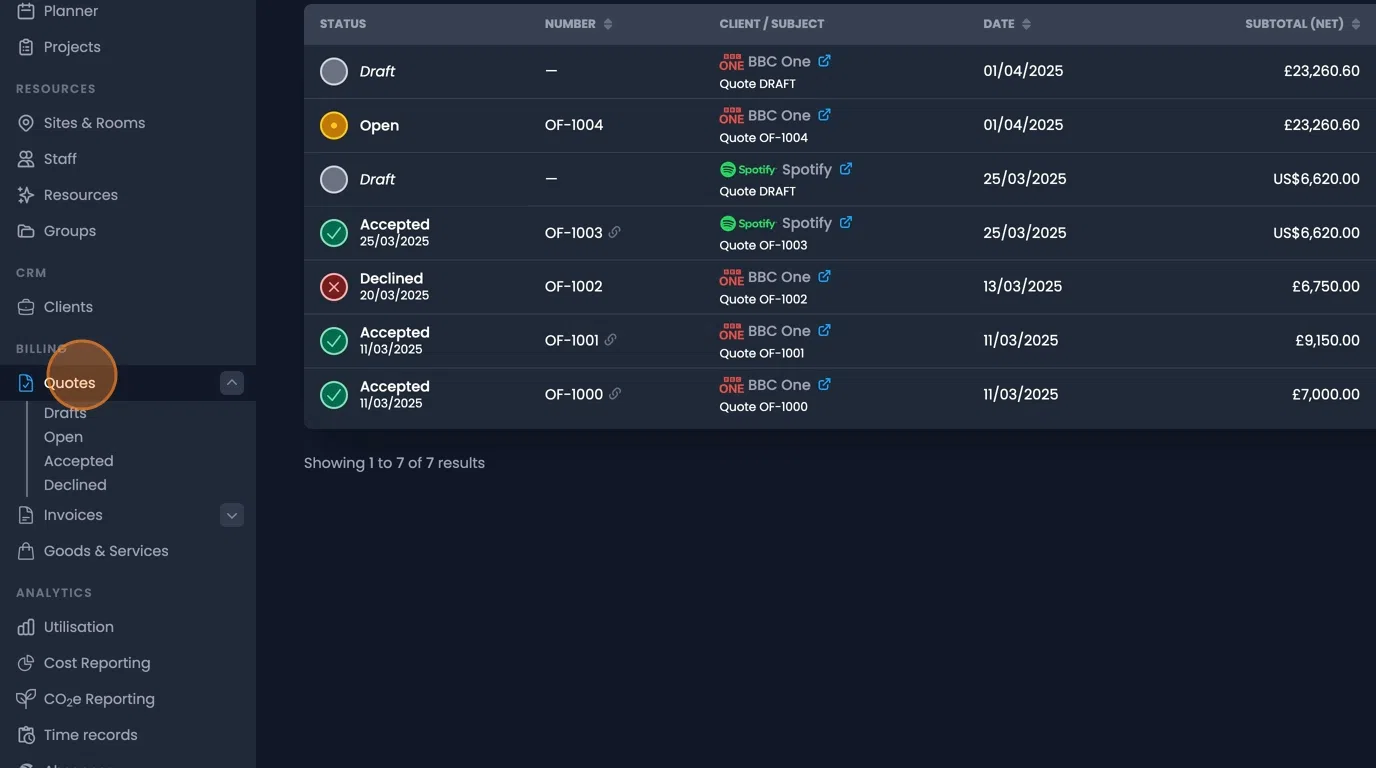Open external link icon beside Spotify OF-1003
The width and height of the screenshot is (1376, 768).
click(846, 223)
